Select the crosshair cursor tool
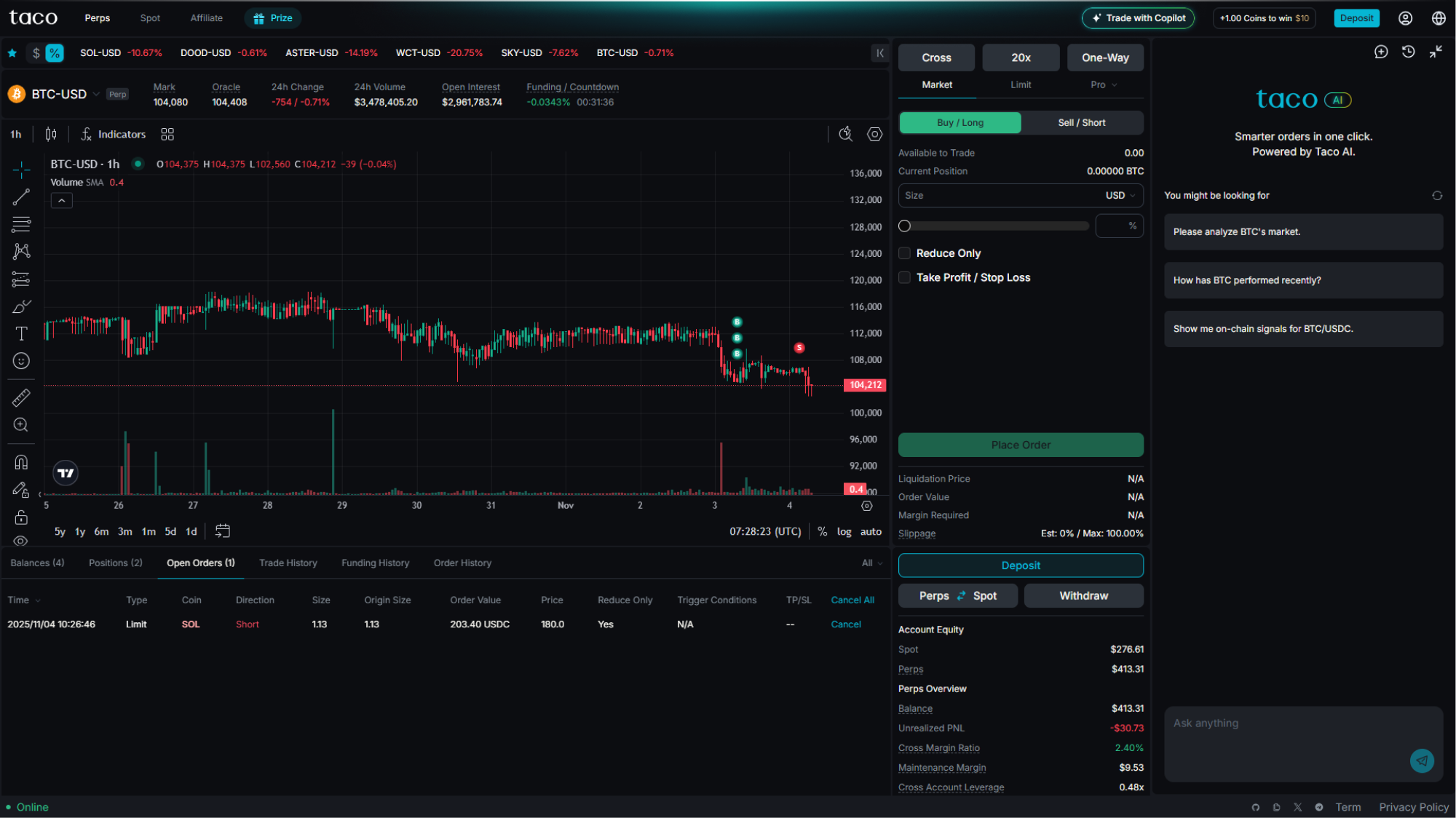Image resolution: width=1456 pixels, height=818 pixels. [21, 170]
